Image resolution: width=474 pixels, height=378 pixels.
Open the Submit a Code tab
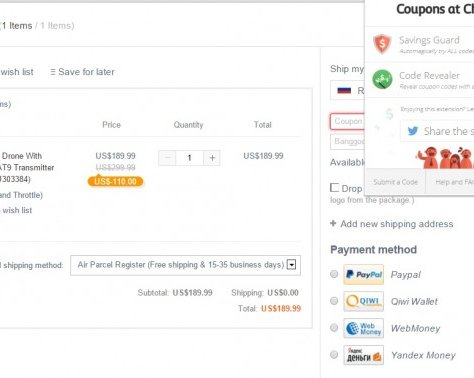point(395,182)
